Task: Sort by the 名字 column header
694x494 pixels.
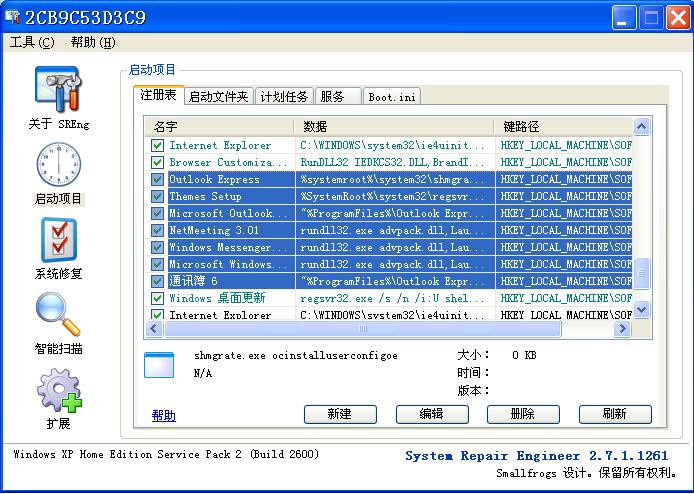Action: (x=220, y=127)
